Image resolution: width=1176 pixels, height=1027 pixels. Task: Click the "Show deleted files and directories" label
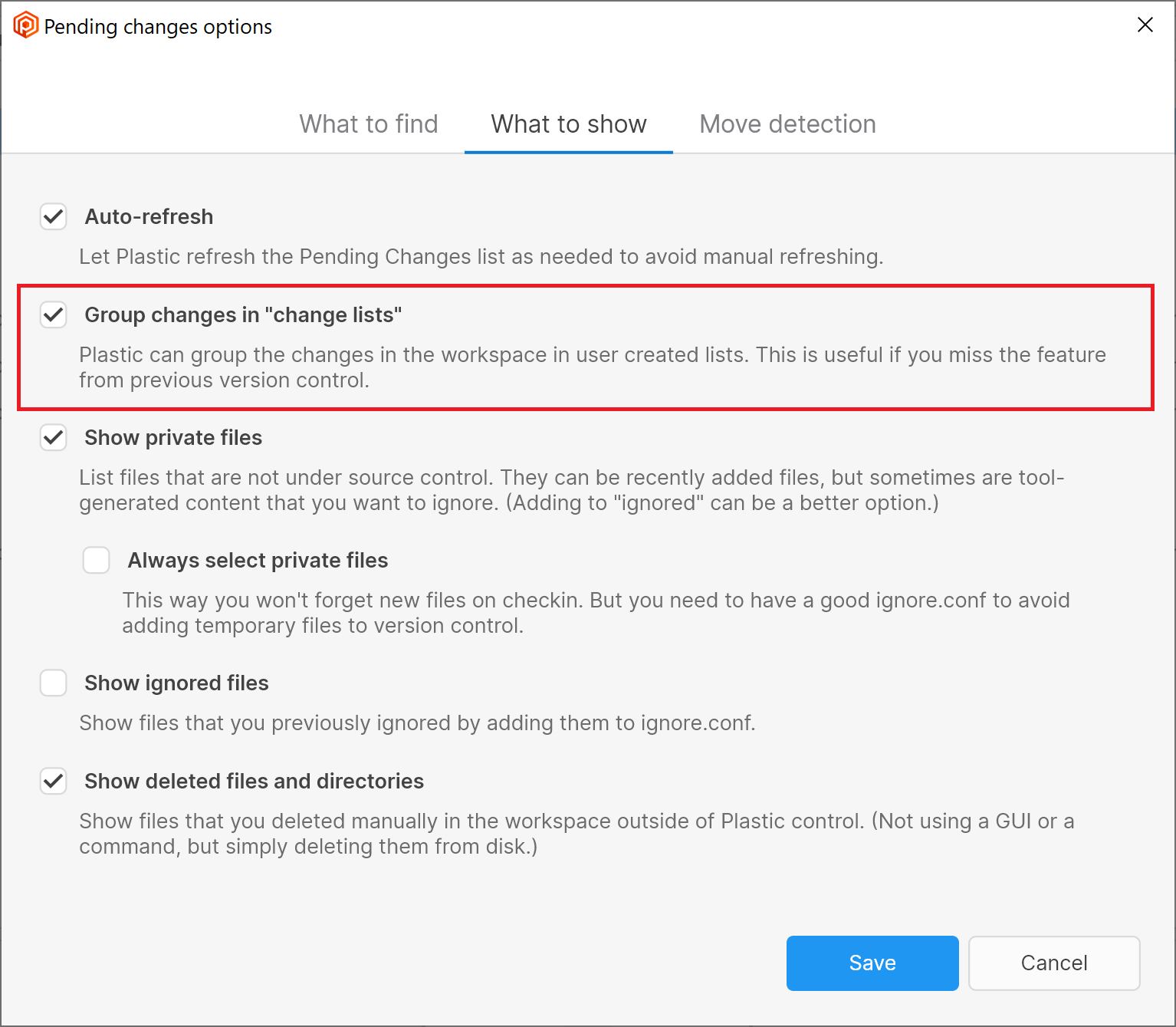[x=254, y=782]
